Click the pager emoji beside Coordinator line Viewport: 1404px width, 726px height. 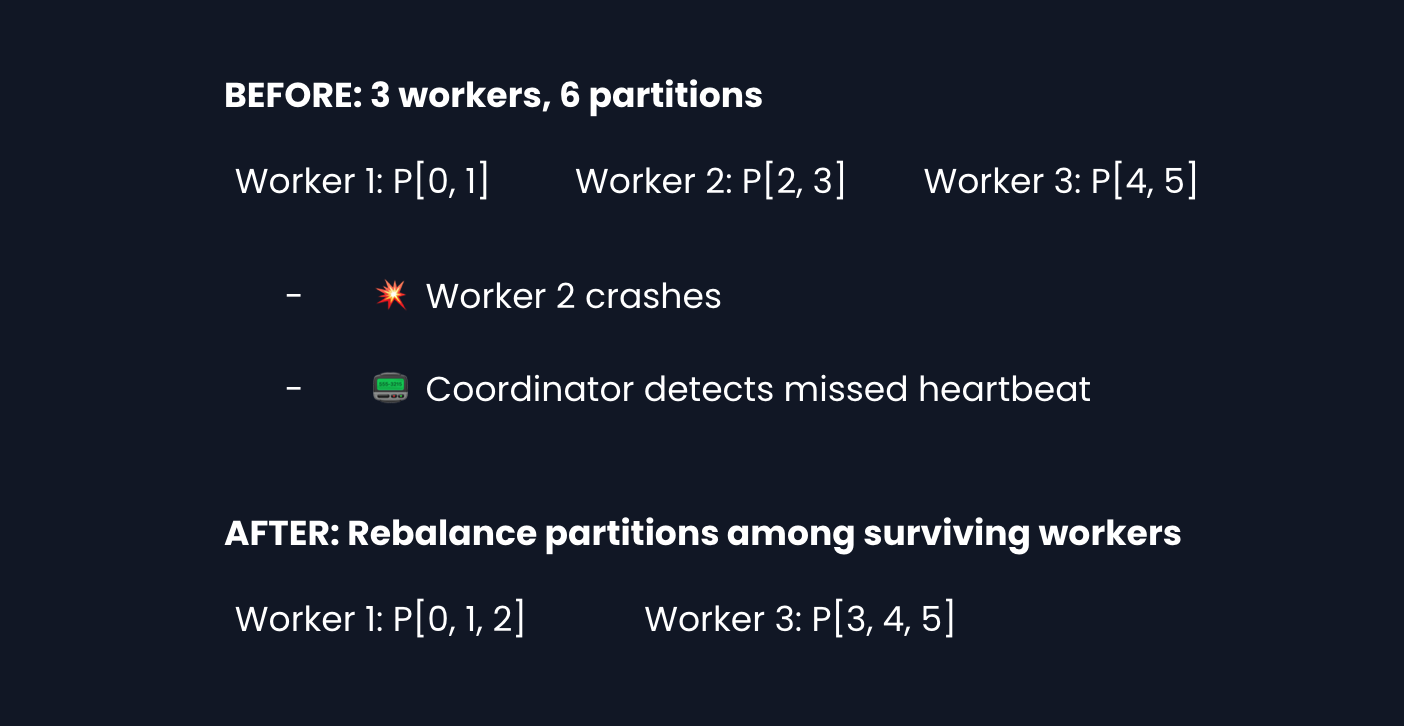[x=390, y=388]
